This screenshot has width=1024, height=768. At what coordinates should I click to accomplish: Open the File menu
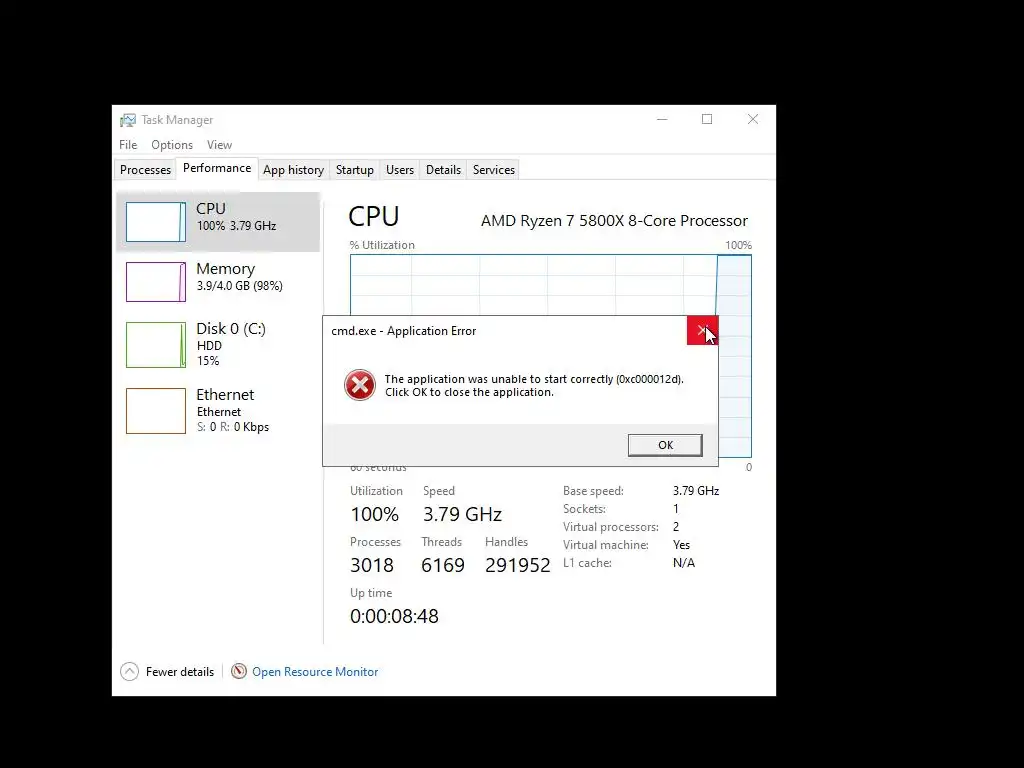128,145
